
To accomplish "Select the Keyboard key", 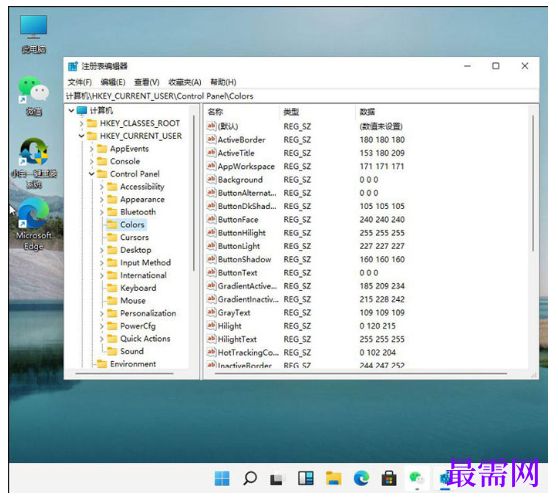I will [138, 288].
